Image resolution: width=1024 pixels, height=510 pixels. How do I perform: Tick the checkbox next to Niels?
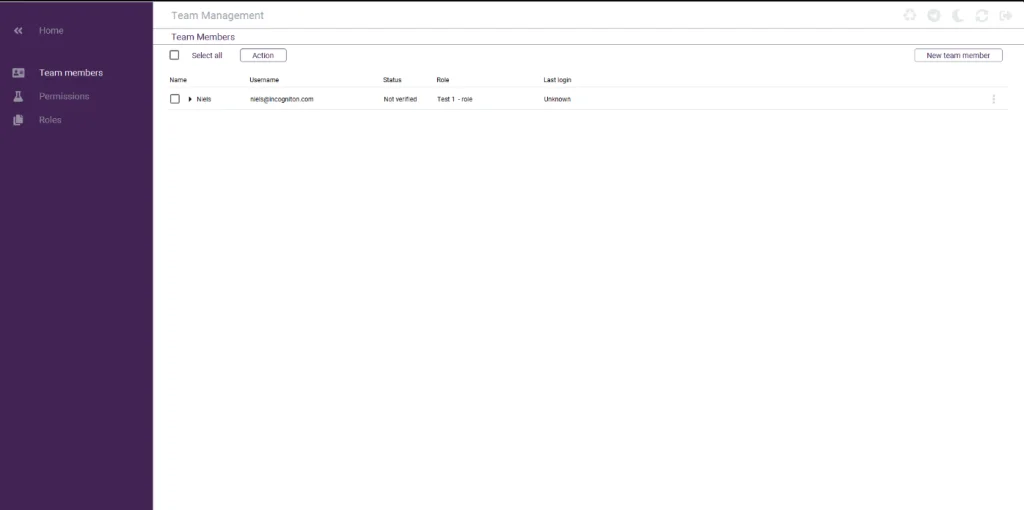(x=174, y=99)
